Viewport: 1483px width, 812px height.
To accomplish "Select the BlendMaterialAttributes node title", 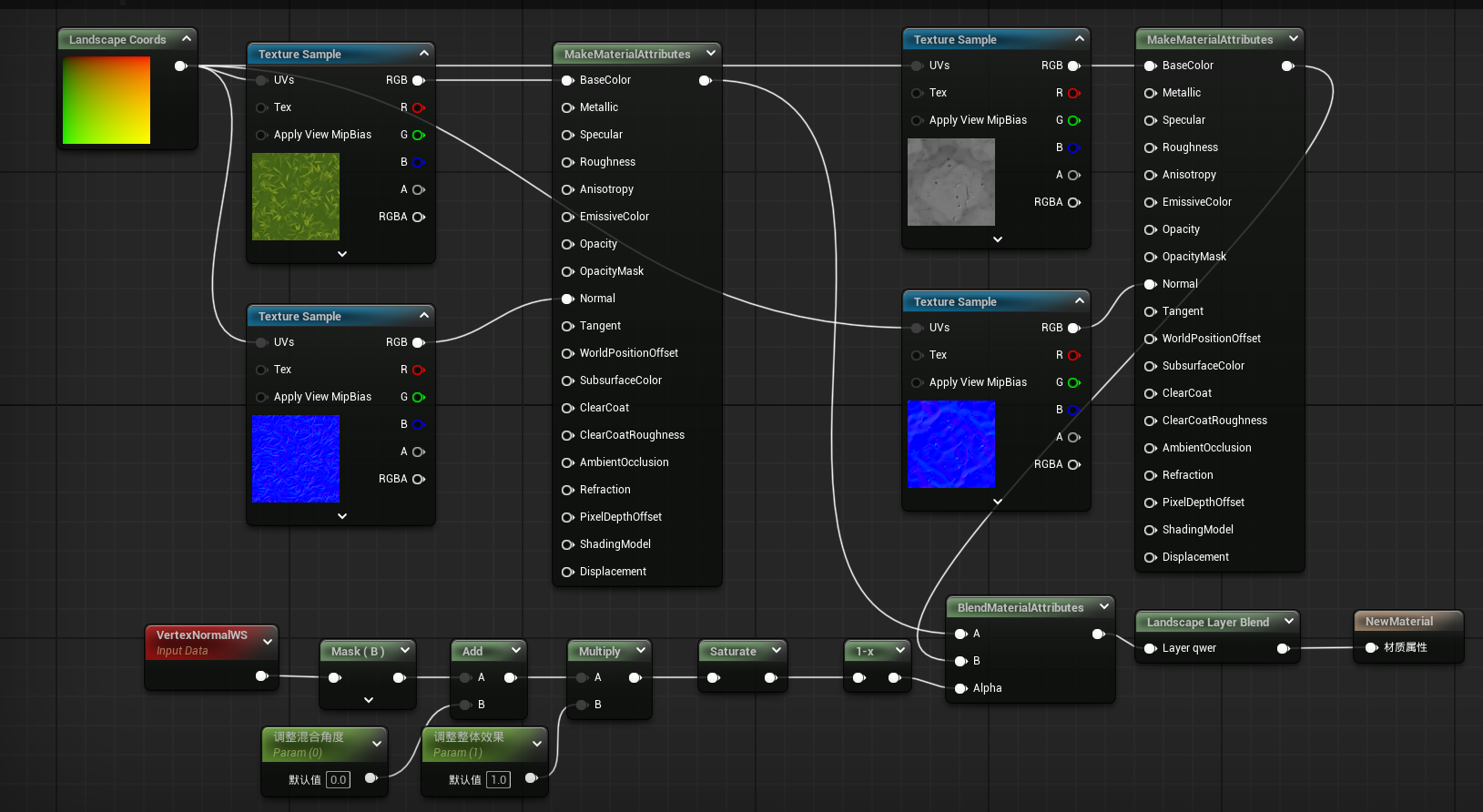I will pos(1020,607).
